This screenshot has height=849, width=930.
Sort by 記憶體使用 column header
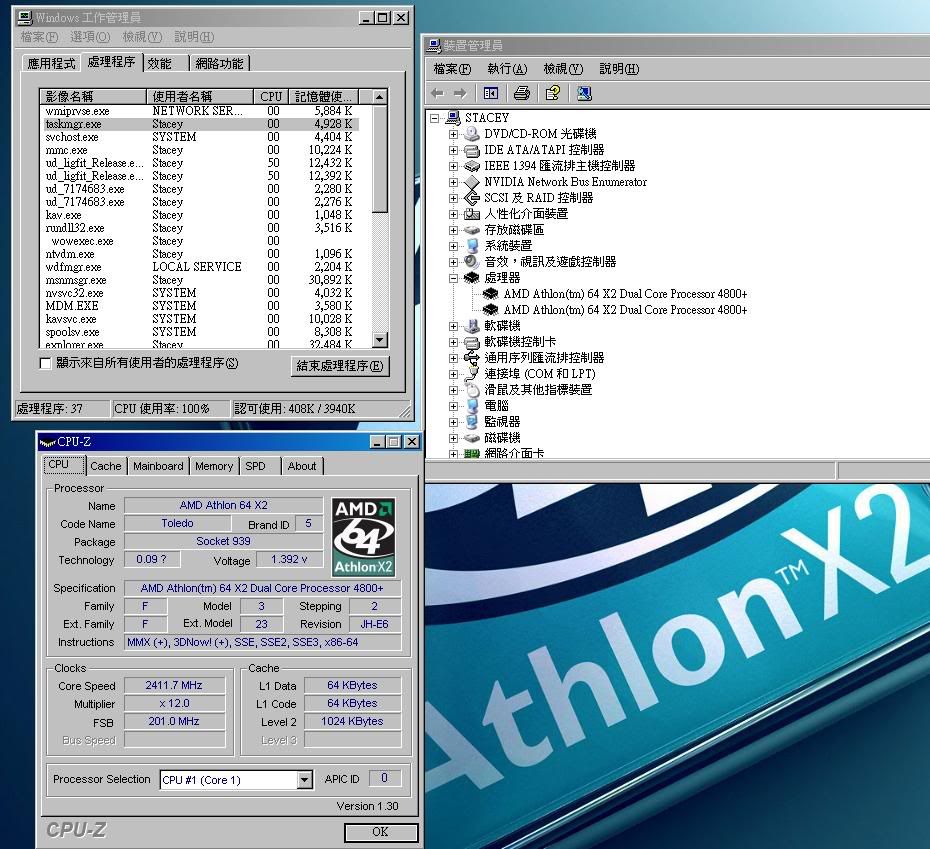[324, 96]
